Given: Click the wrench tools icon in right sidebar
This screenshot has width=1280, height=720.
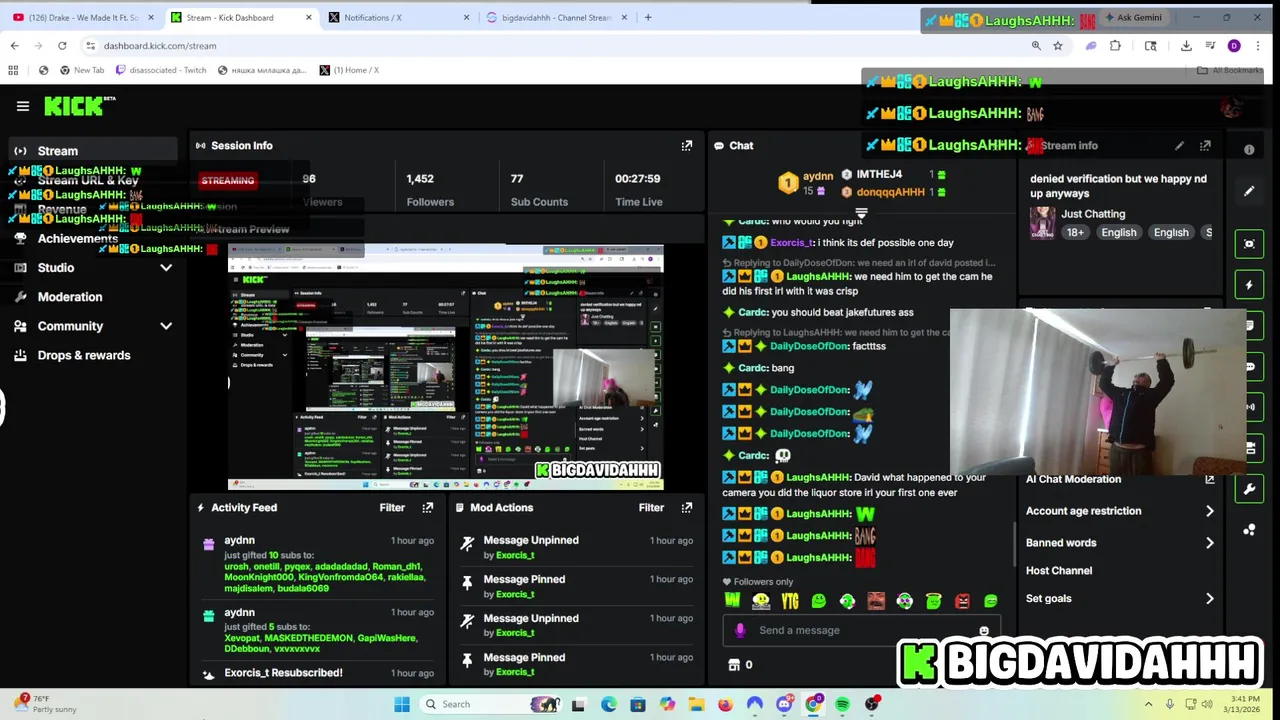Looking at the screenshot, I should click(x=1249, y=489).
